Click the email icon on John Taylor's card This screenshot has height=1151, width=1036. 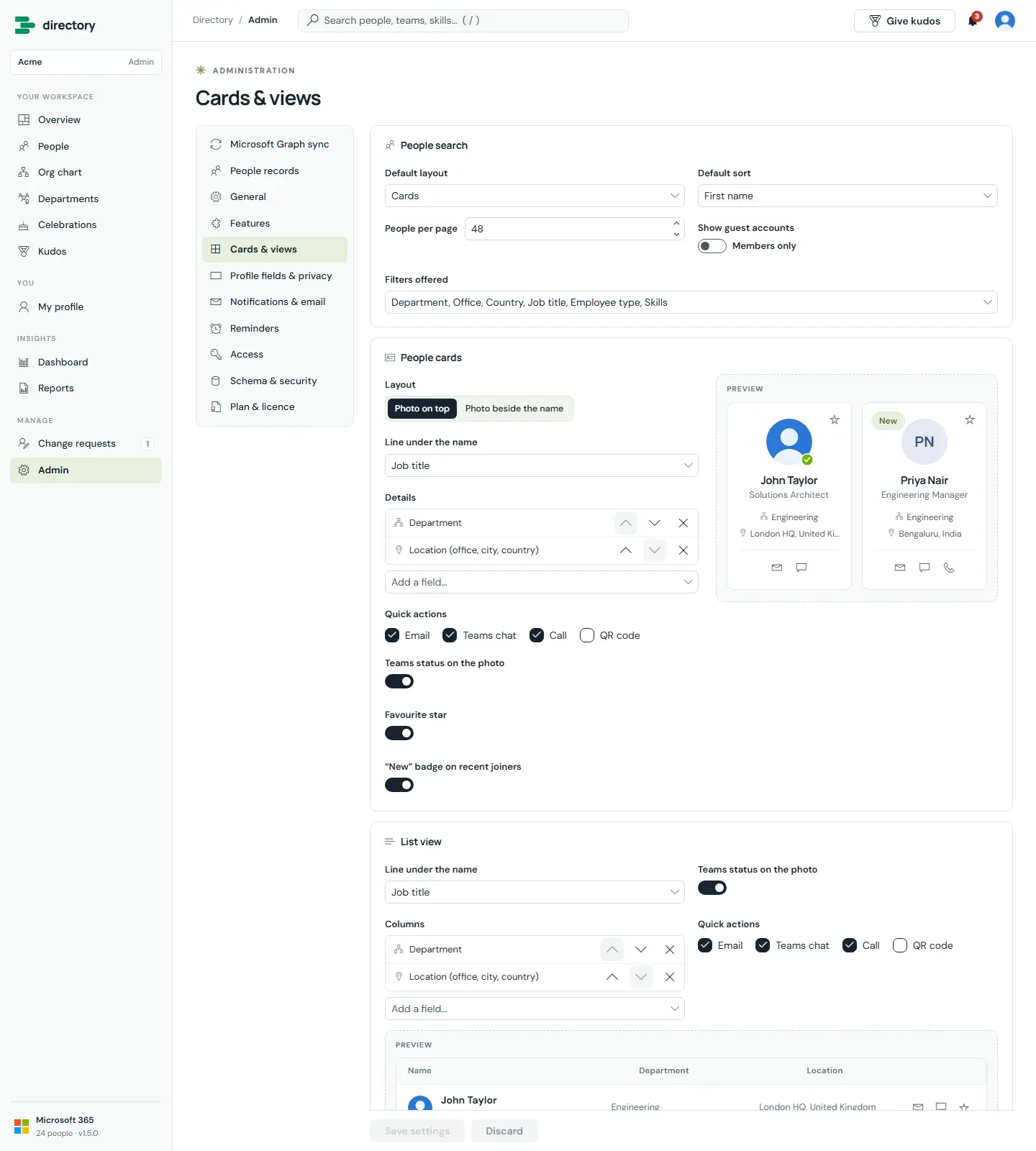(x=777, y=568)
